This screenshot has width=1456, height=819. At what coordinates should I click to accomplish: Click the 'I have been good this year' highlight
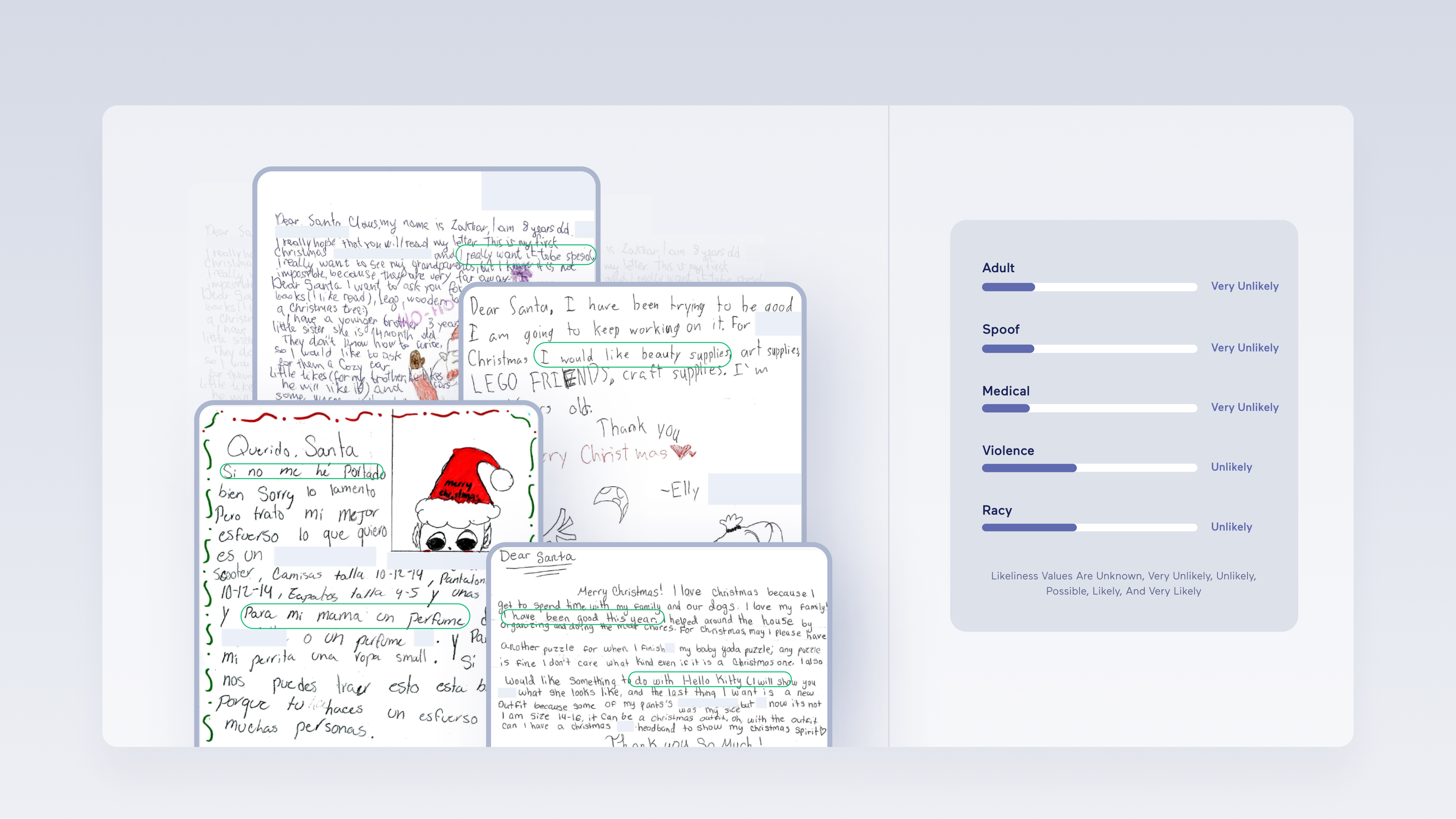click(x=583, y=618)
